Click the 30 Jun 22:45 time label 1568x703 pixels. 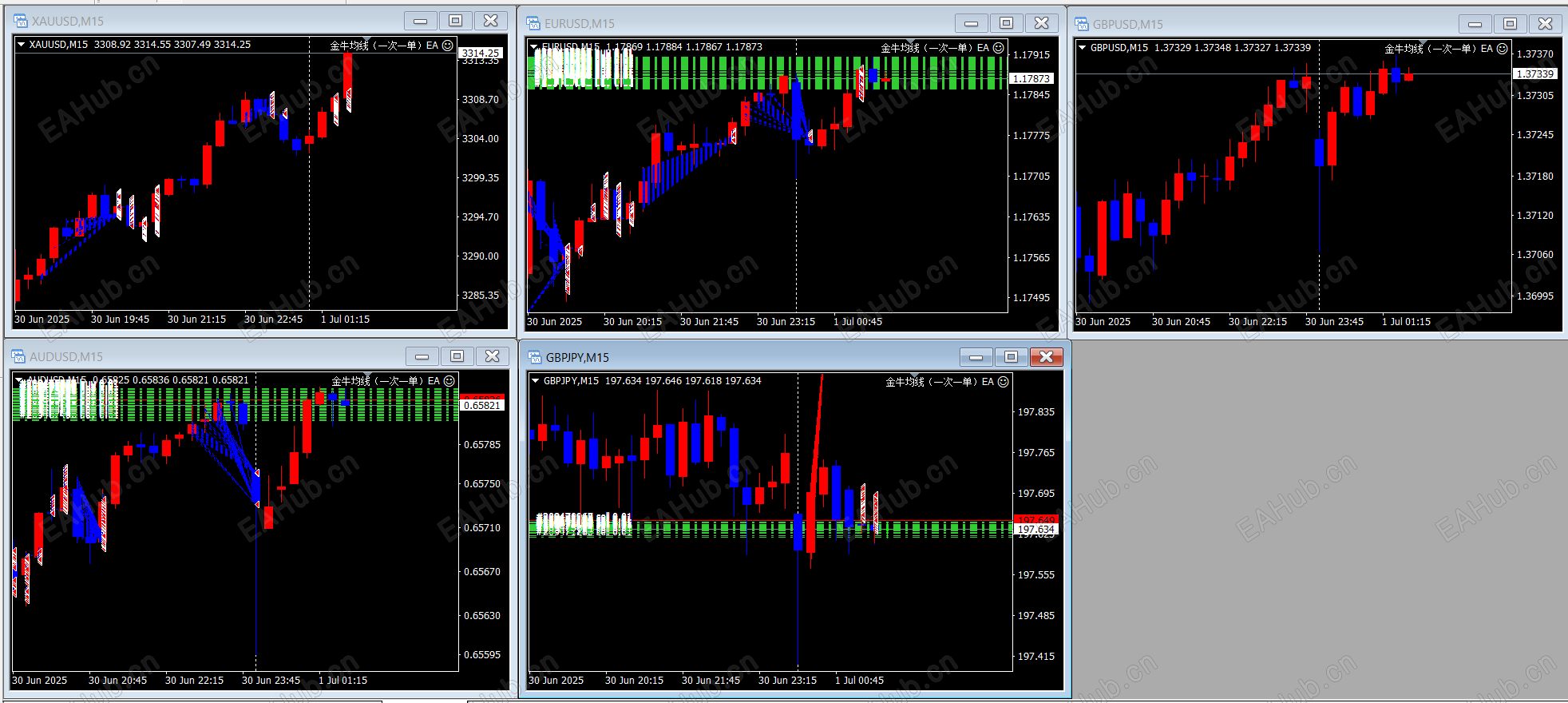click(x=273, y=319)
